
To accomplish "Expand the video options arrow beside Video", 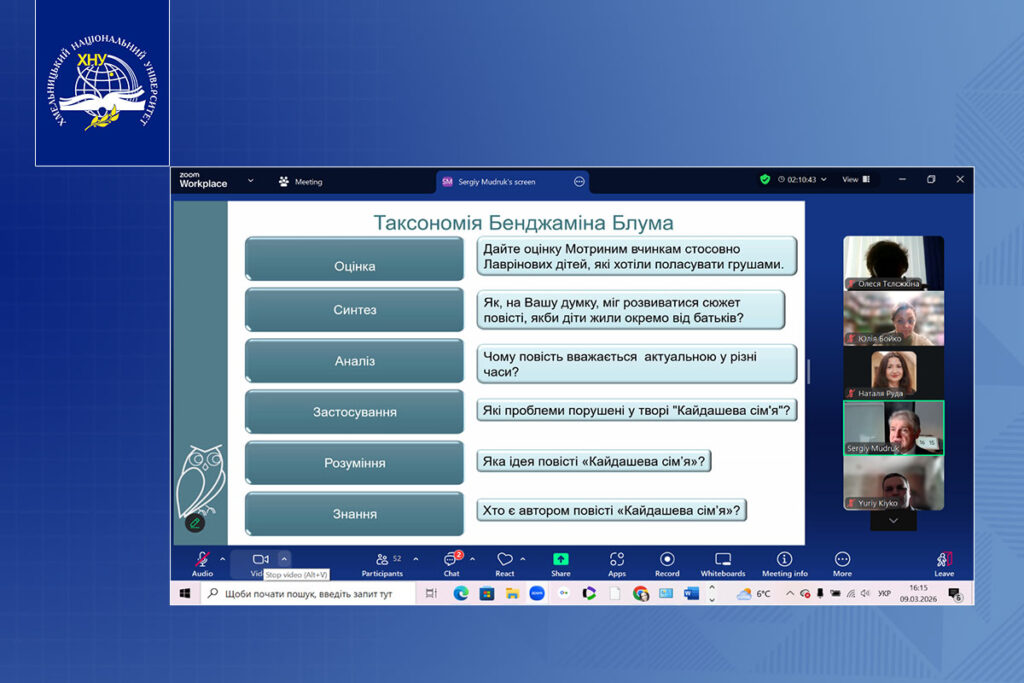I will click(x=284, y=559).
